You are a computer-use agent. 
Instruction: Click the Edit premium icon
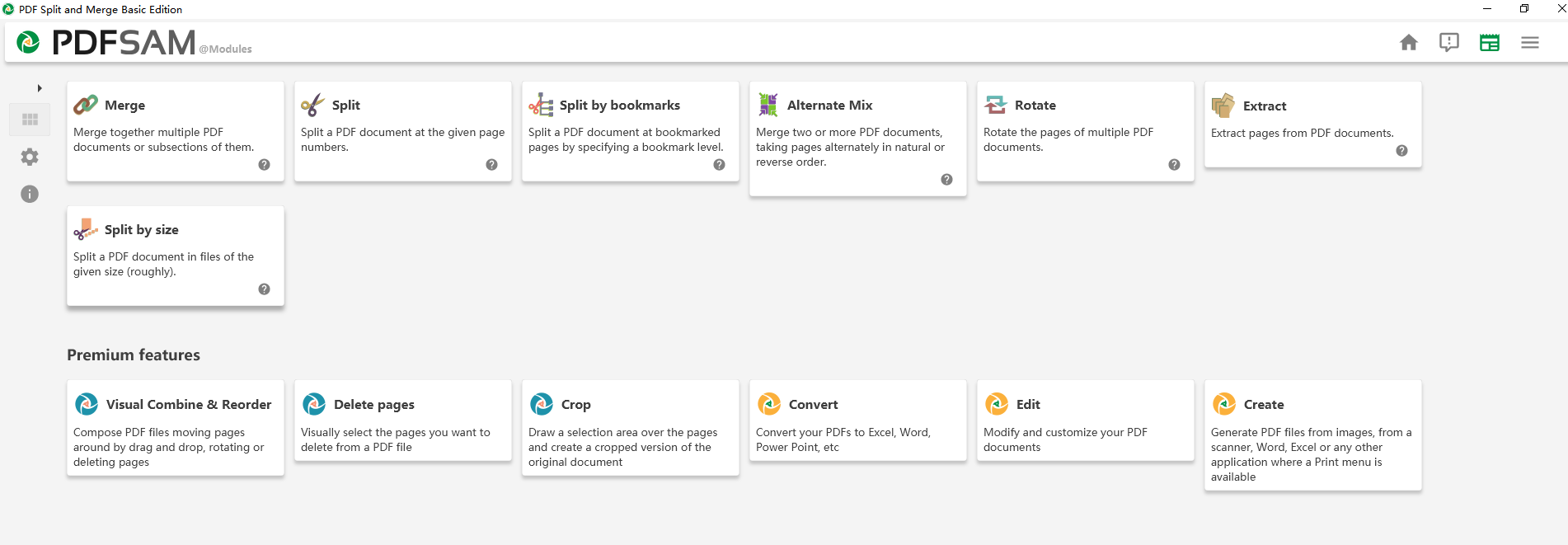point(997,404)
